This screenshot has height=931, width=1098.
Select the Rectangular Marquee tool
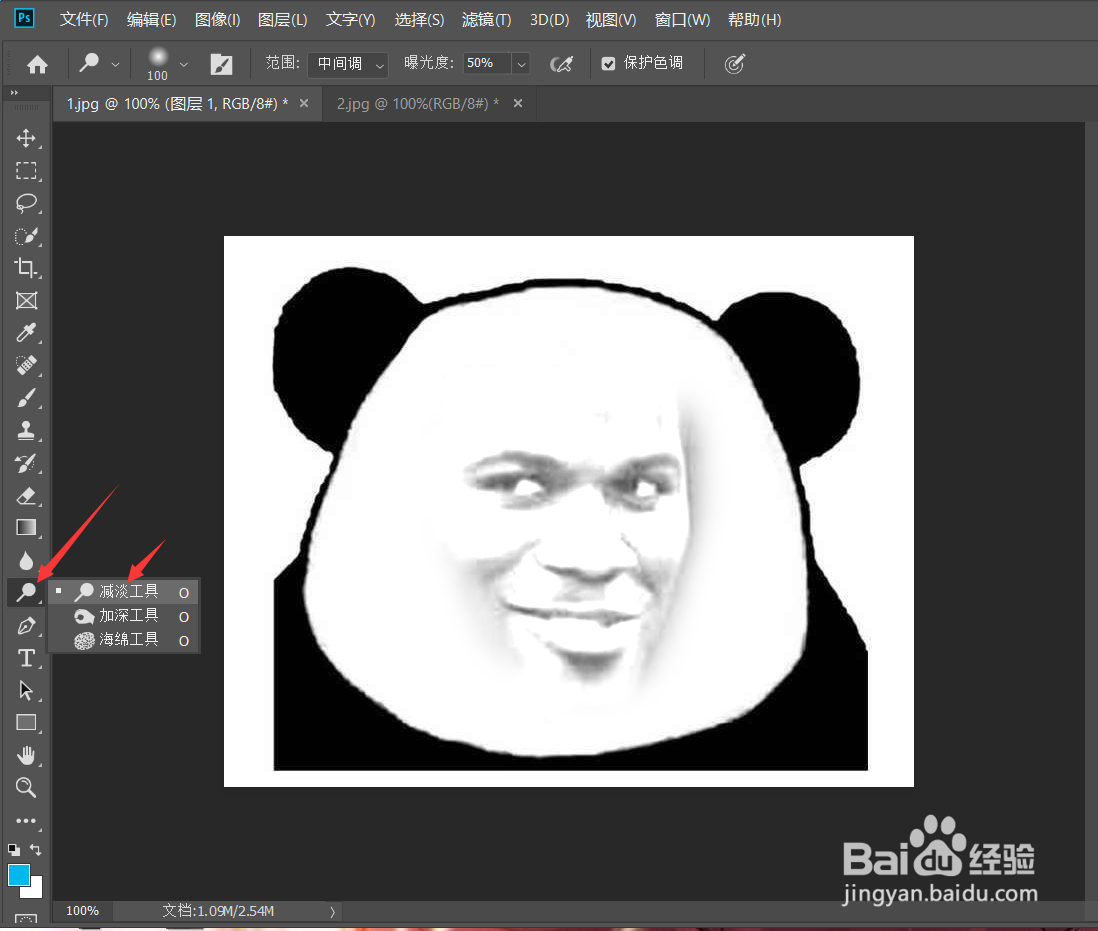27,171
